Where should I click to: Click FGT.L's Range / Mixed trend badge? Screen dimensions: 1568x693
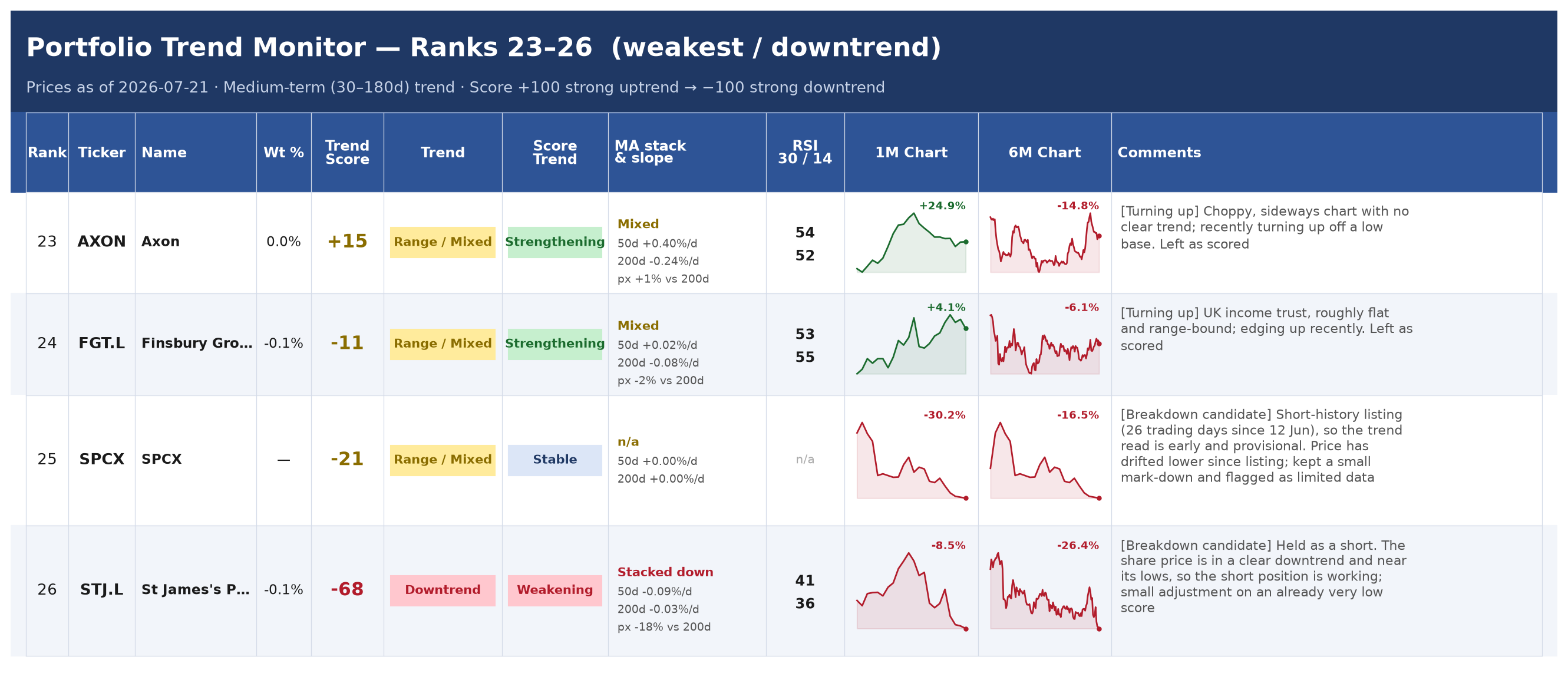click(443, 344)
